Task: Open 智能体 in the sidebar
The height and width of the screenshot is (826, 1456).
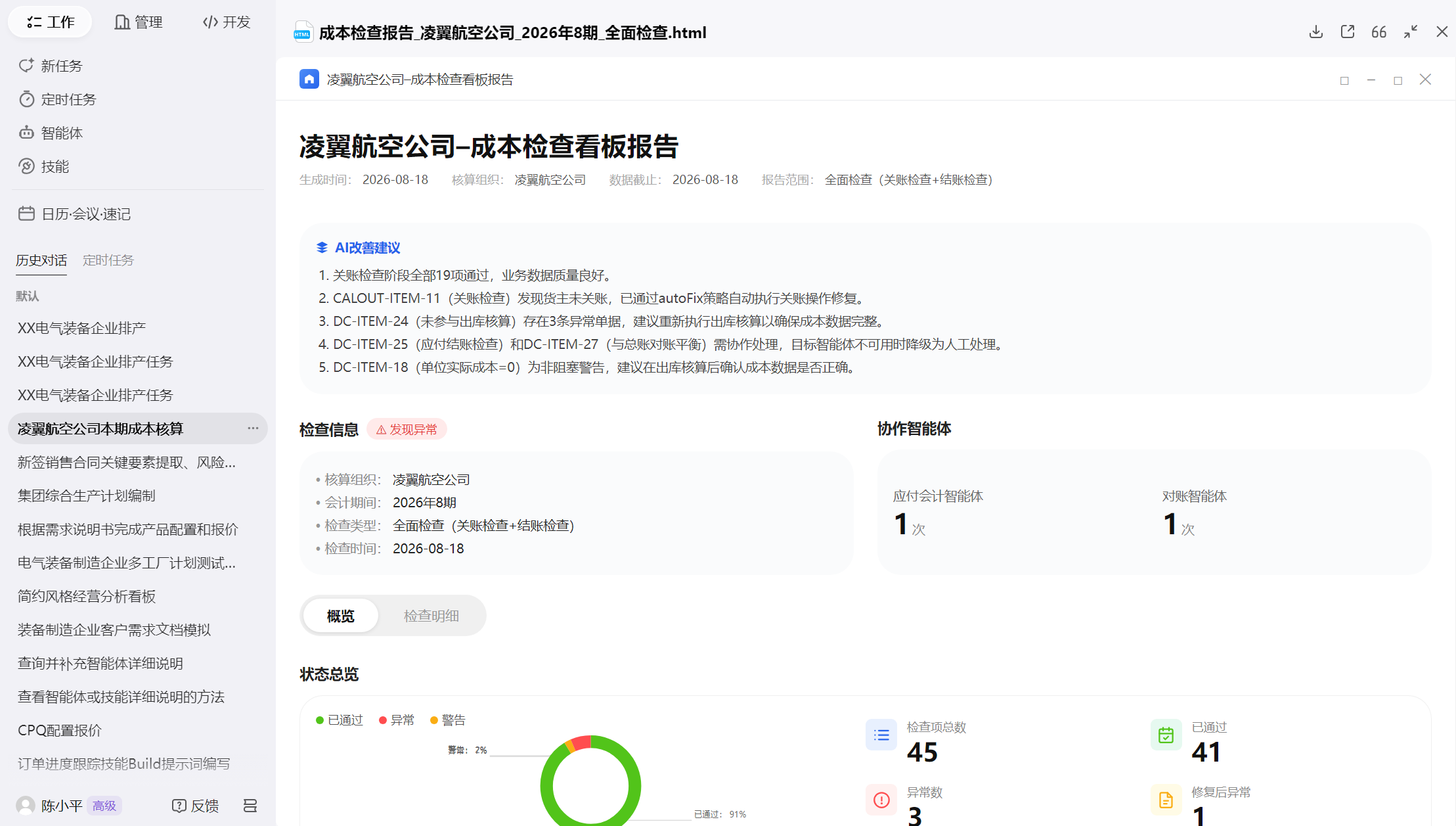Action: click(x=51, y=133)
